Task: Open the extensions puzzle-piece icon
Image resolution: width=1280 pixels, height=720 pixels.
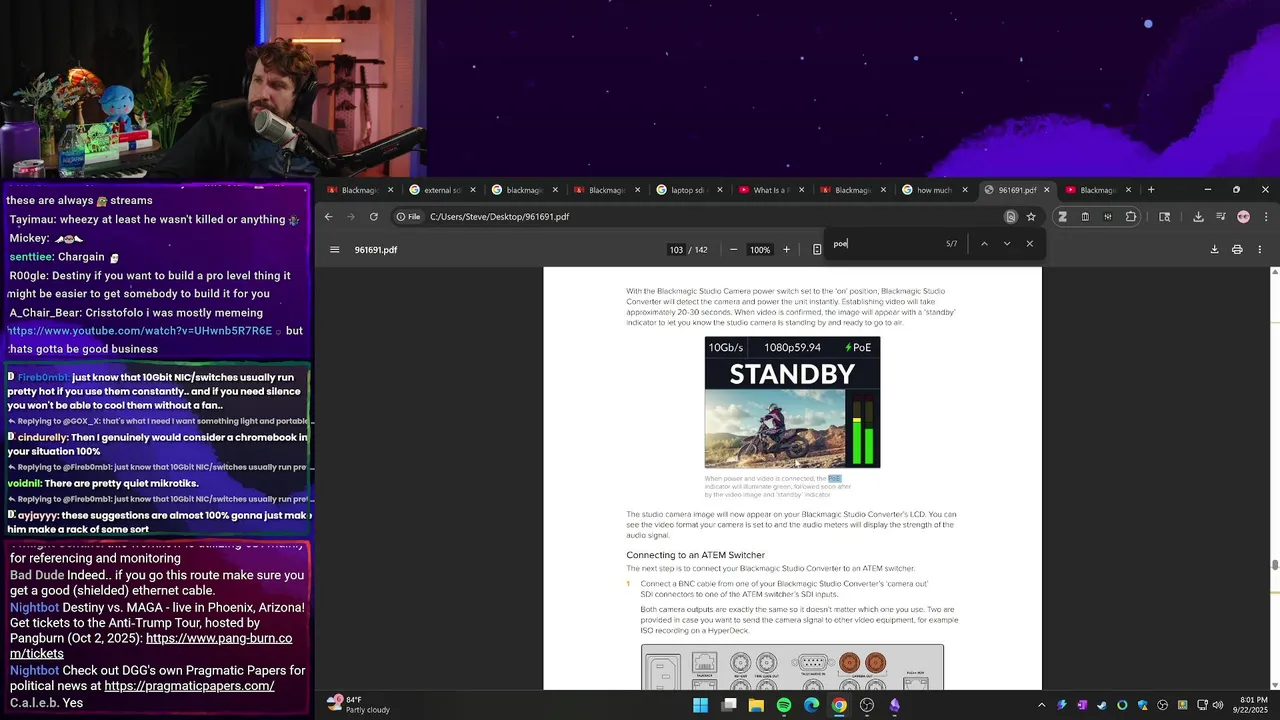Action: pos(1131,217)
